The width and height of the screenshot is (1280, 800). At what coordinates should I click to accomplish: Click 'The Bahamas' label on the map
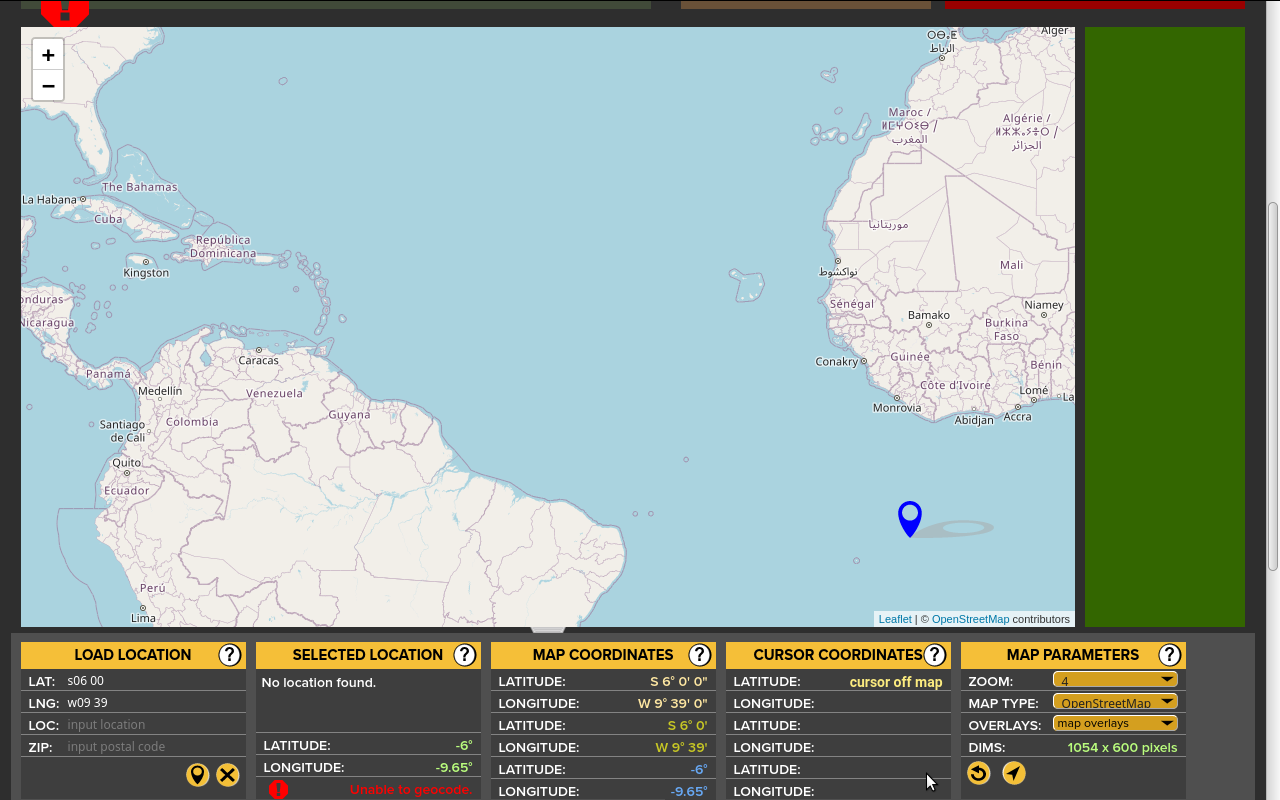pos(140,187)
